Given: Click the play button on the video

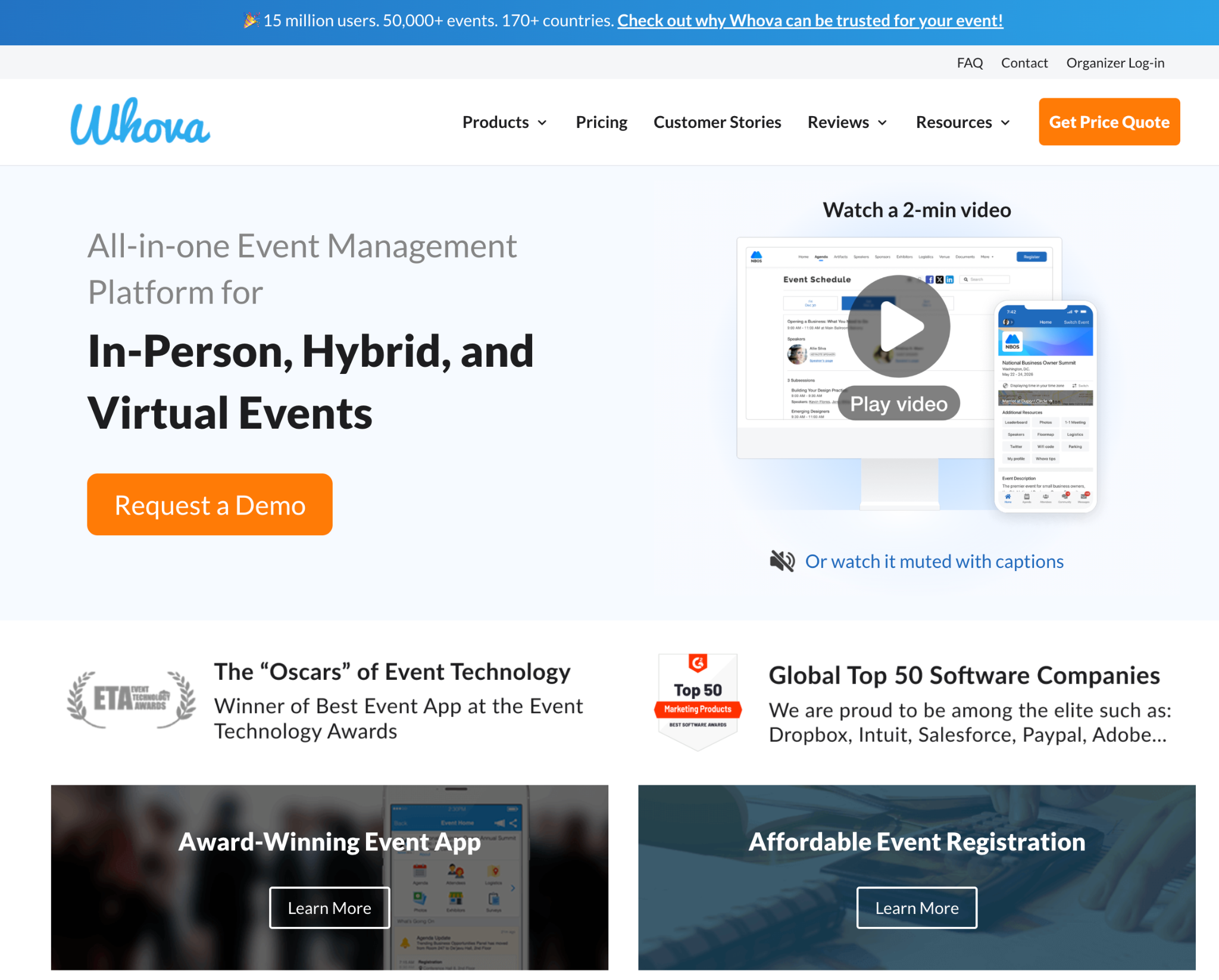Looking at the screenshot, I should [x=899, y=326].
